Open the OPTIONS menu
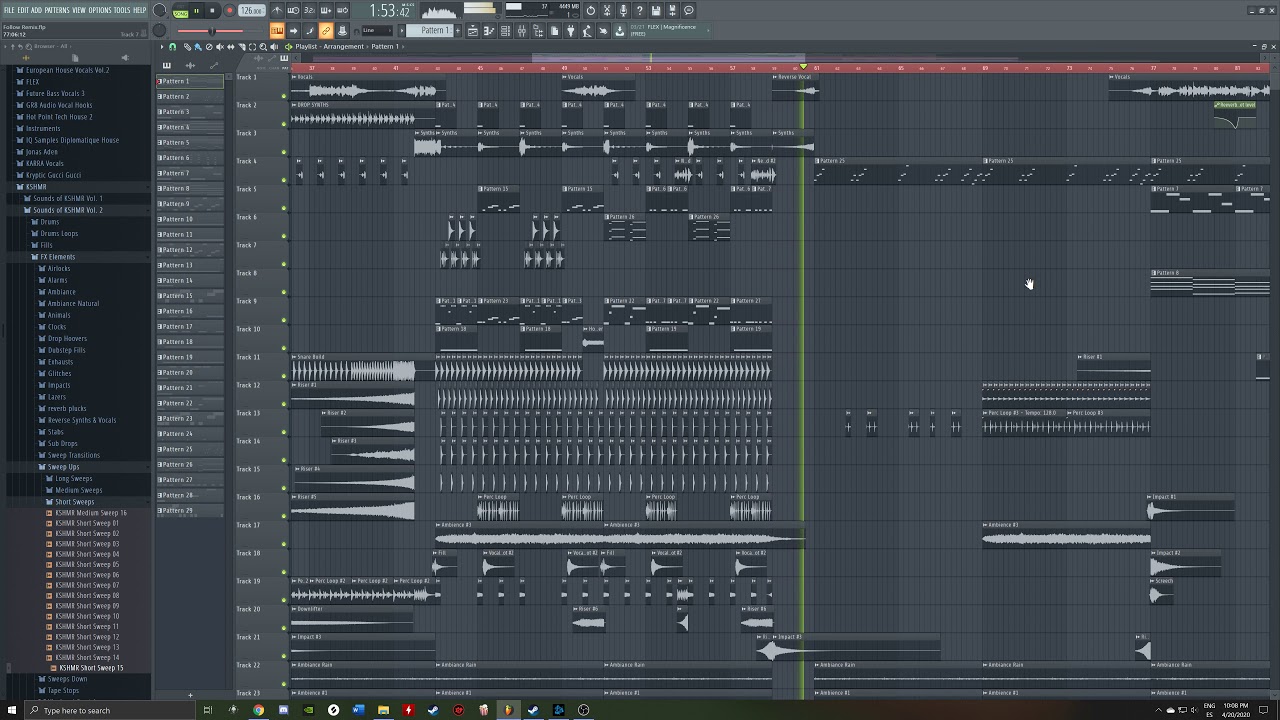 click(x=100, y=10)
